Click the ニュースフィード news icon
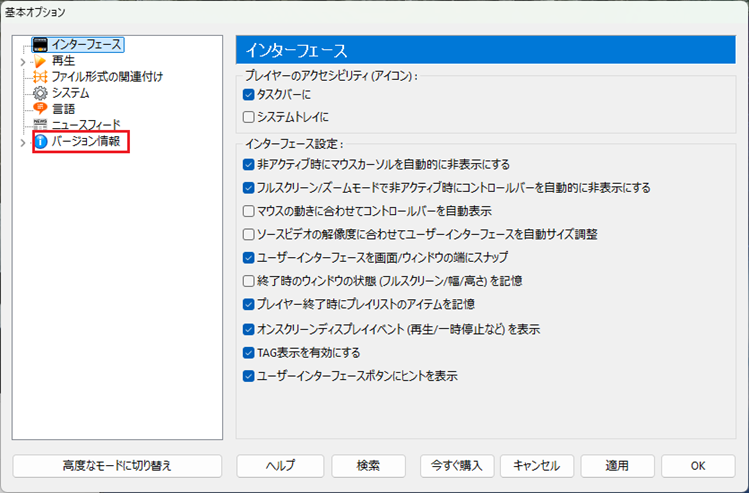The width and height of the screenshot is (749, 493). click(40, 124)
